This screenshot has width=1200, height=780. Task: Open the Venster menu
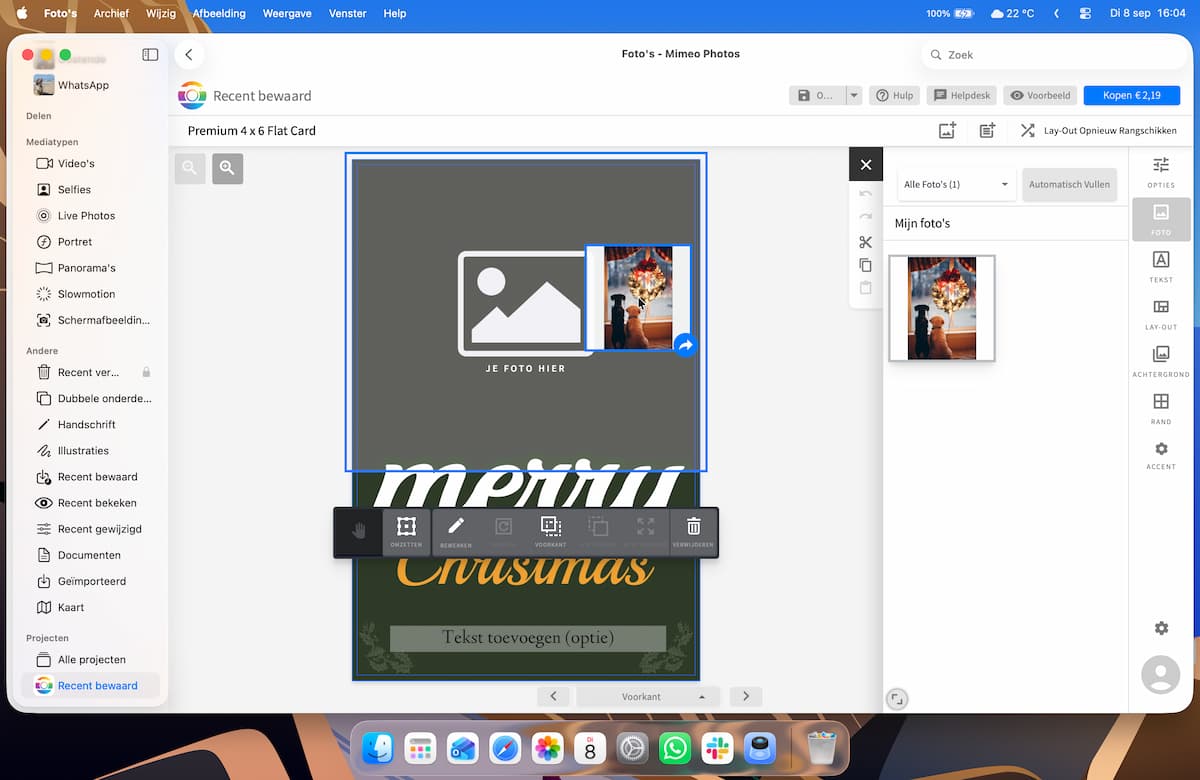point(348,13)
